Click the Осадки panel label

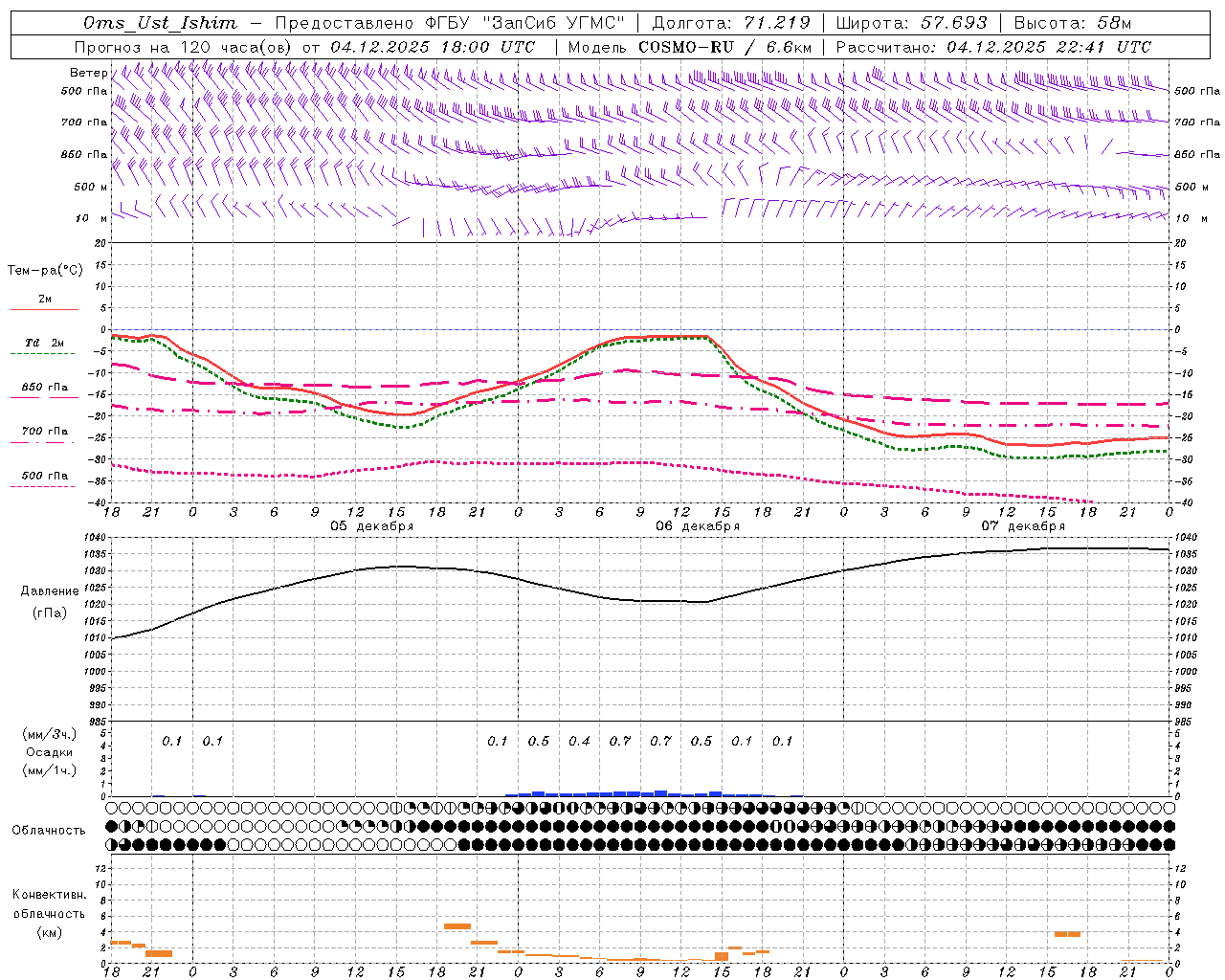(x=50, y=752)
